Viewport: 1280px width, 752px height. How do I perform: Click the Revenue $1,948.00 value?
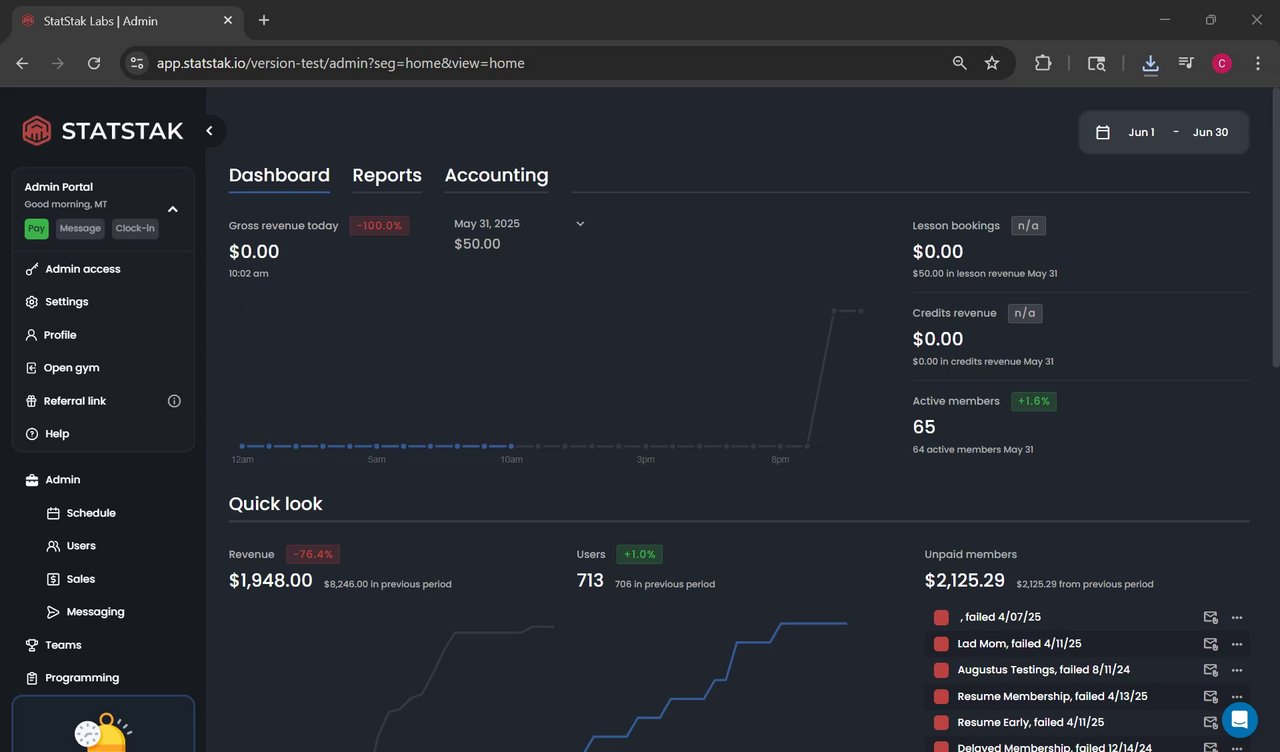(270, 580)
